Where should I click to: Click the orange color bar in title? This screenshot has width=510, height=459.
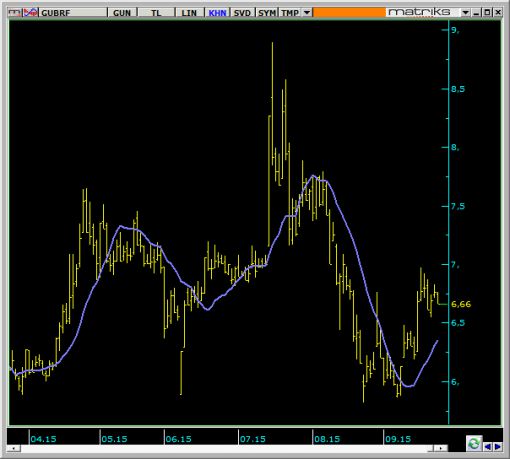coord(349,13)
